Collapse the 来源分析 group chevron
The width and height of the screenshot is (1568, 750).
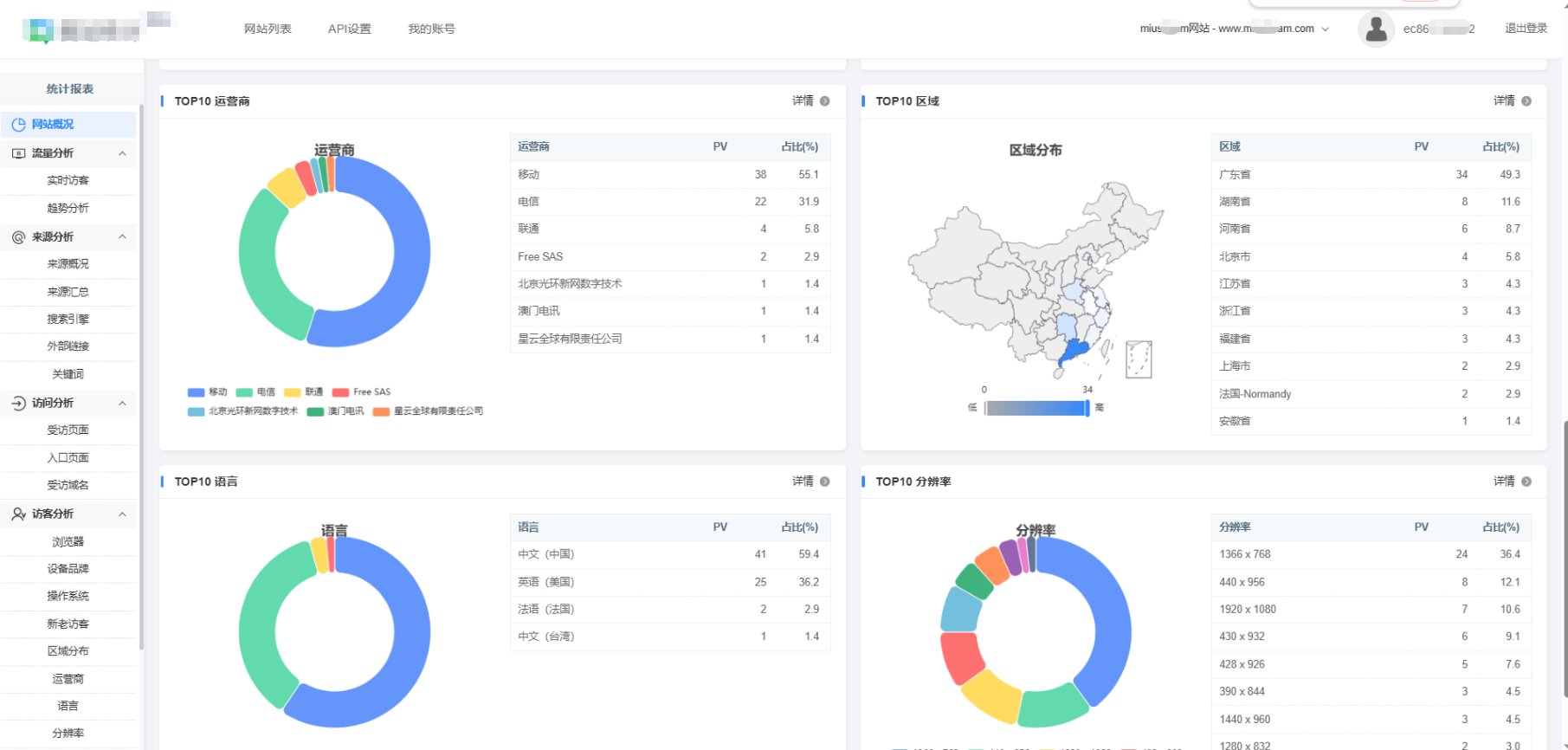click(x=122, y=237)
